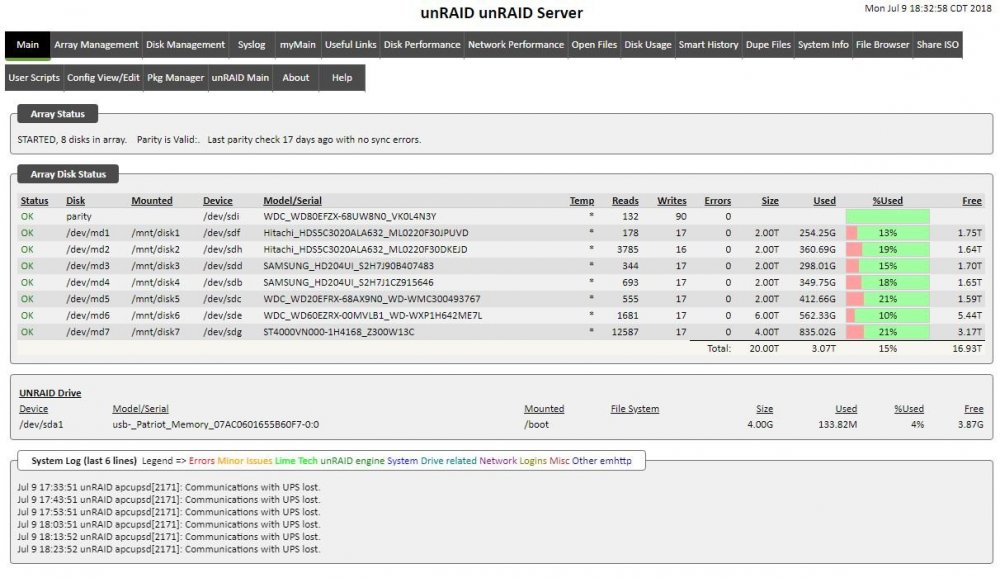Open Useful Links tab

point(350,45)
